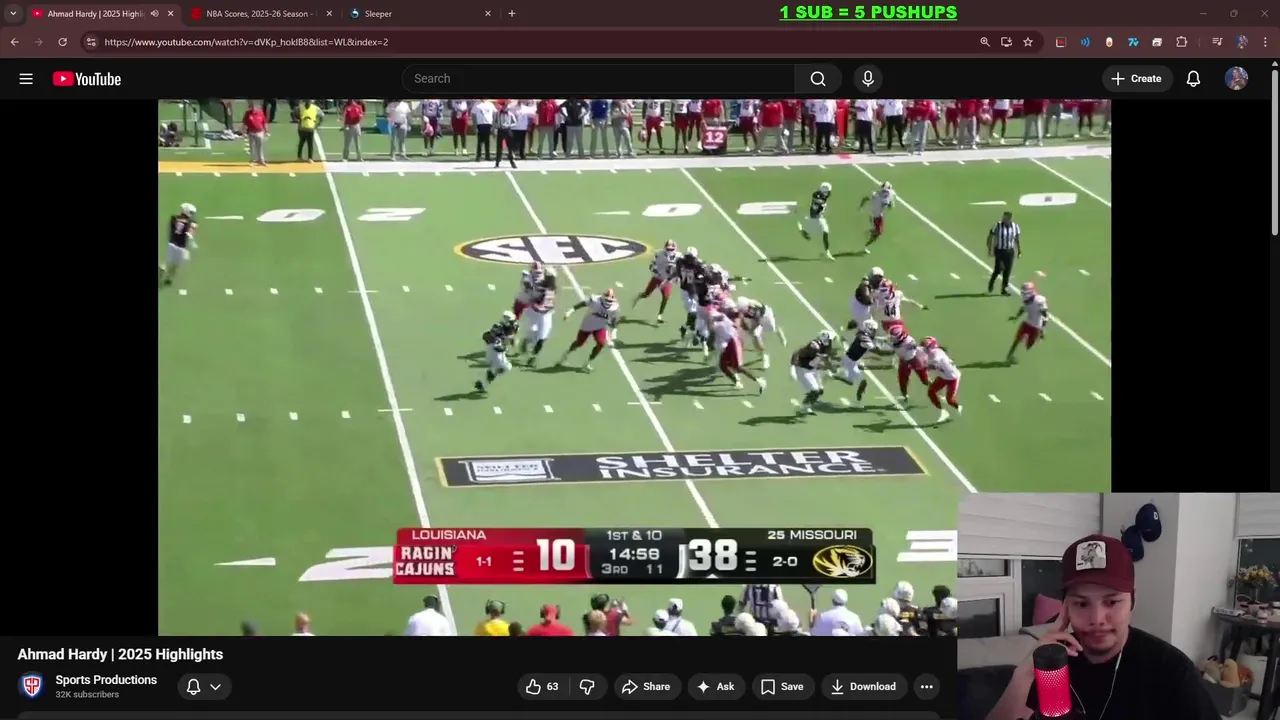This screenshot has width=1280, height=720.
Task: Click video title Ahmad Hardy 2025 Highlights
Action: pos(120,654)
